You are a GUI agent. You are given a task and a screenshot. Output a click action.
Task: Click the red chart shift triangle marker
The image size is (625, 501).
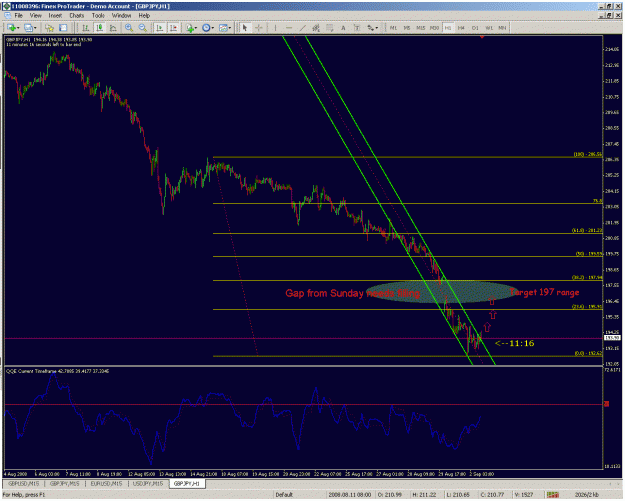(x=482, y=37)
